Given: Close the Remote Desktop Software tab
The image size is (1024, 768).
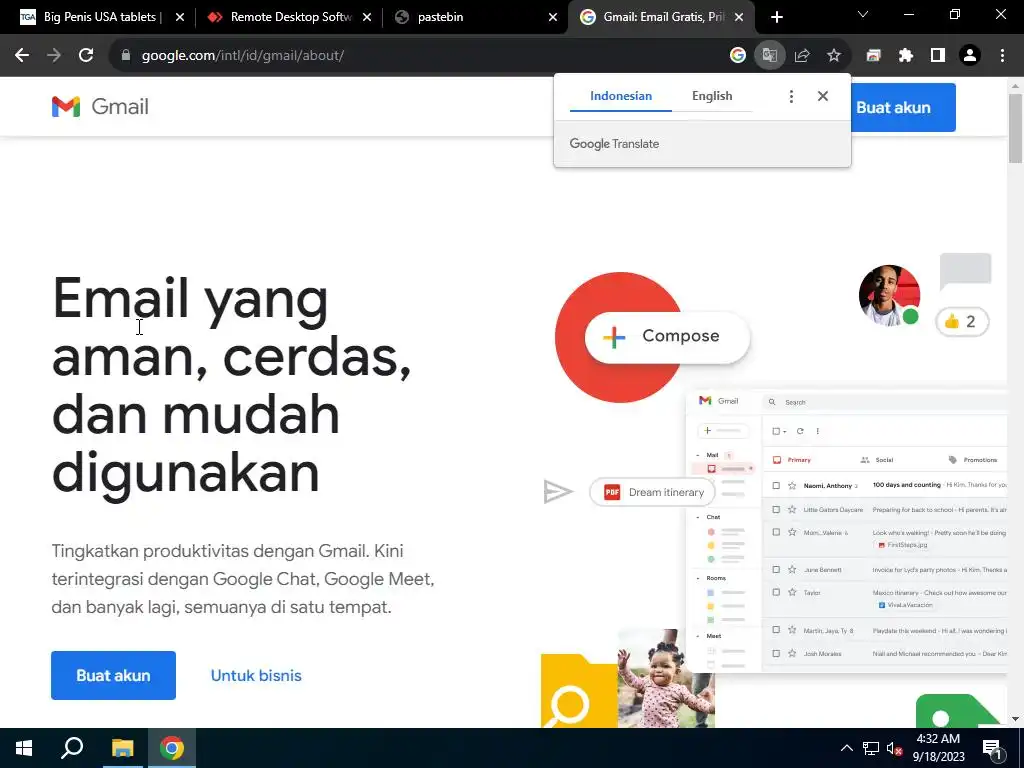Looking at the screenshot, I should tap(367, 17).
